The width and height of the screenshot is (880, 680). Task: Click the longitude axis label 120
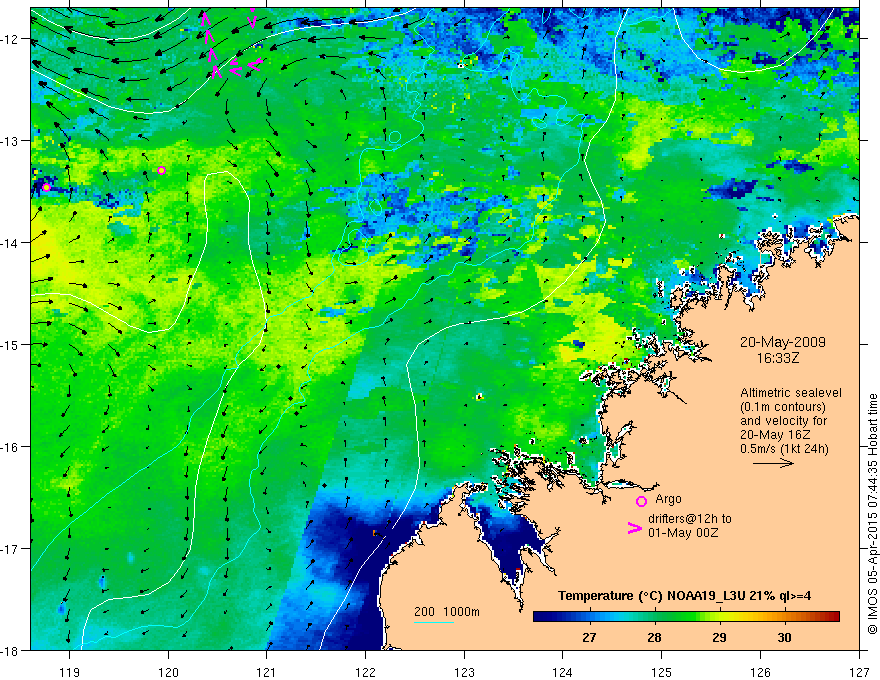point(168,672)
